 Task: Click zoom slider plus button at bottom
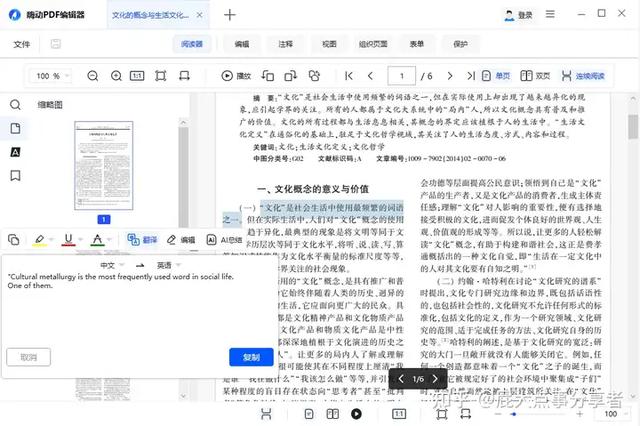click(x=579, y=414)
